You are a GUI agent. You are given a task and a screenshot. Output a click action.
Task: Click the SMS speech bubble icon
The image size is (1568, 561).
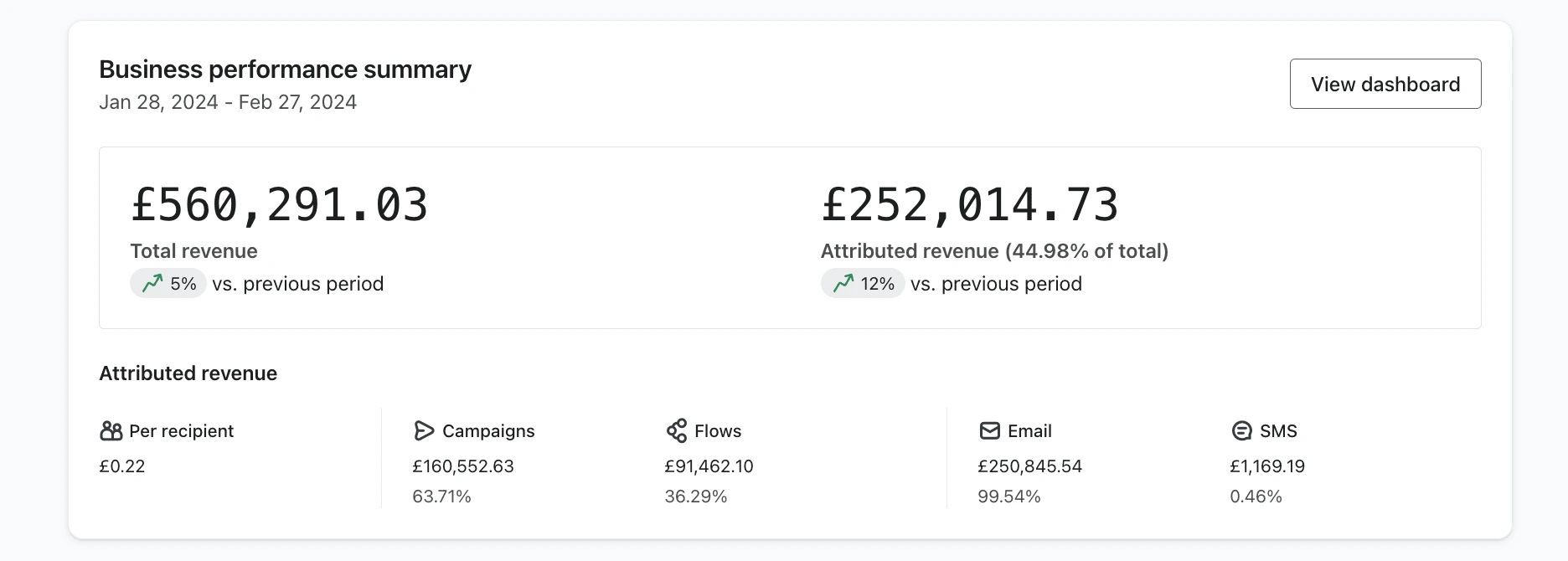coord(1241,431)
